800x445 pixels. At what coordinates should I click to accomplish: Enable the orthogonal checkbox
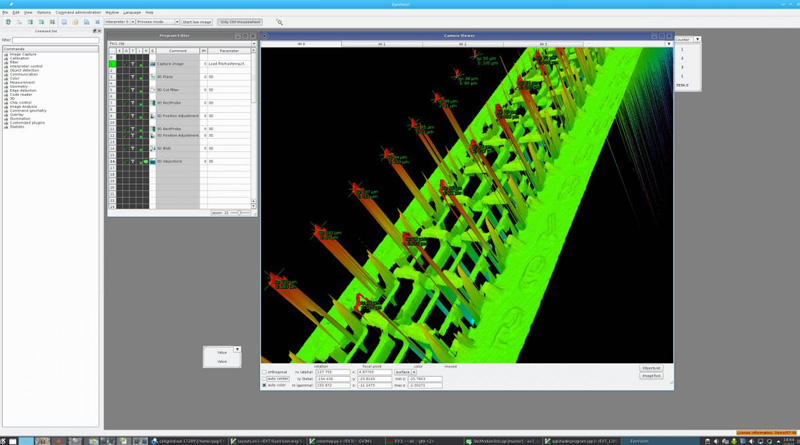coord(265,372)
